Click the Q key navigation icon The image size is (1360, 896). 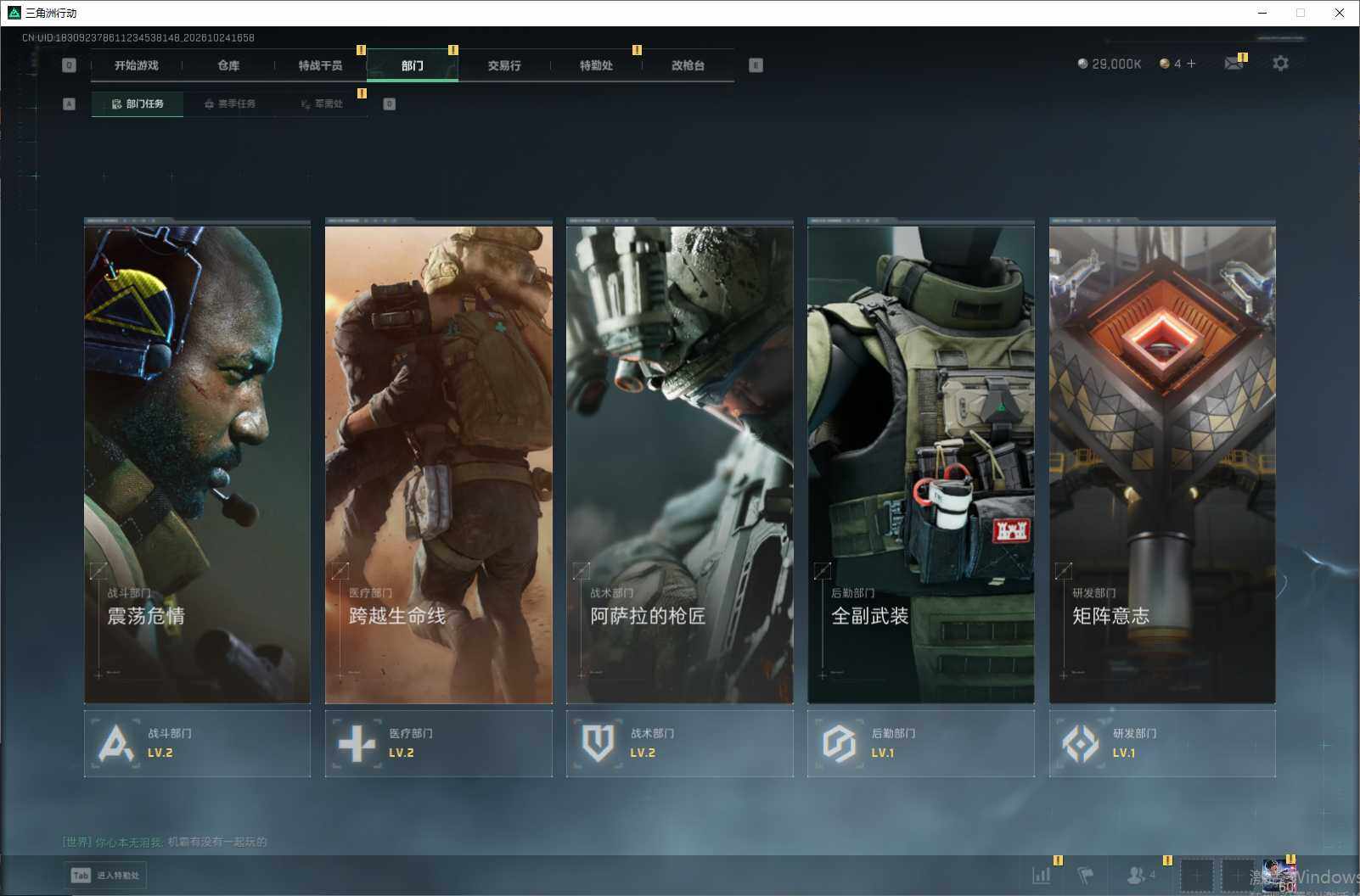click(x=70, y=65)
